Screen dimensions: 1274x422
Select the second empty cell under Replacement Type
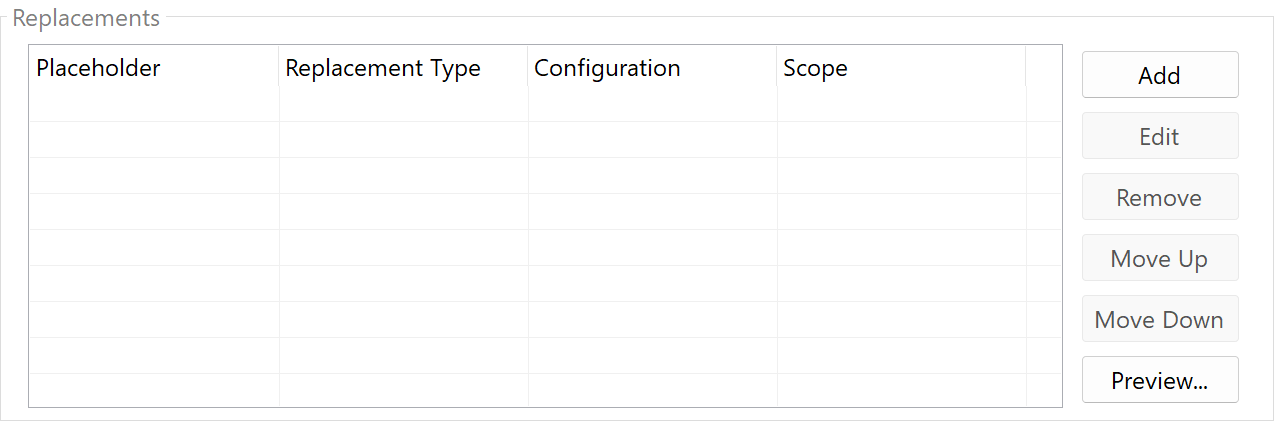pyautogui.click(x=403, y=140)
